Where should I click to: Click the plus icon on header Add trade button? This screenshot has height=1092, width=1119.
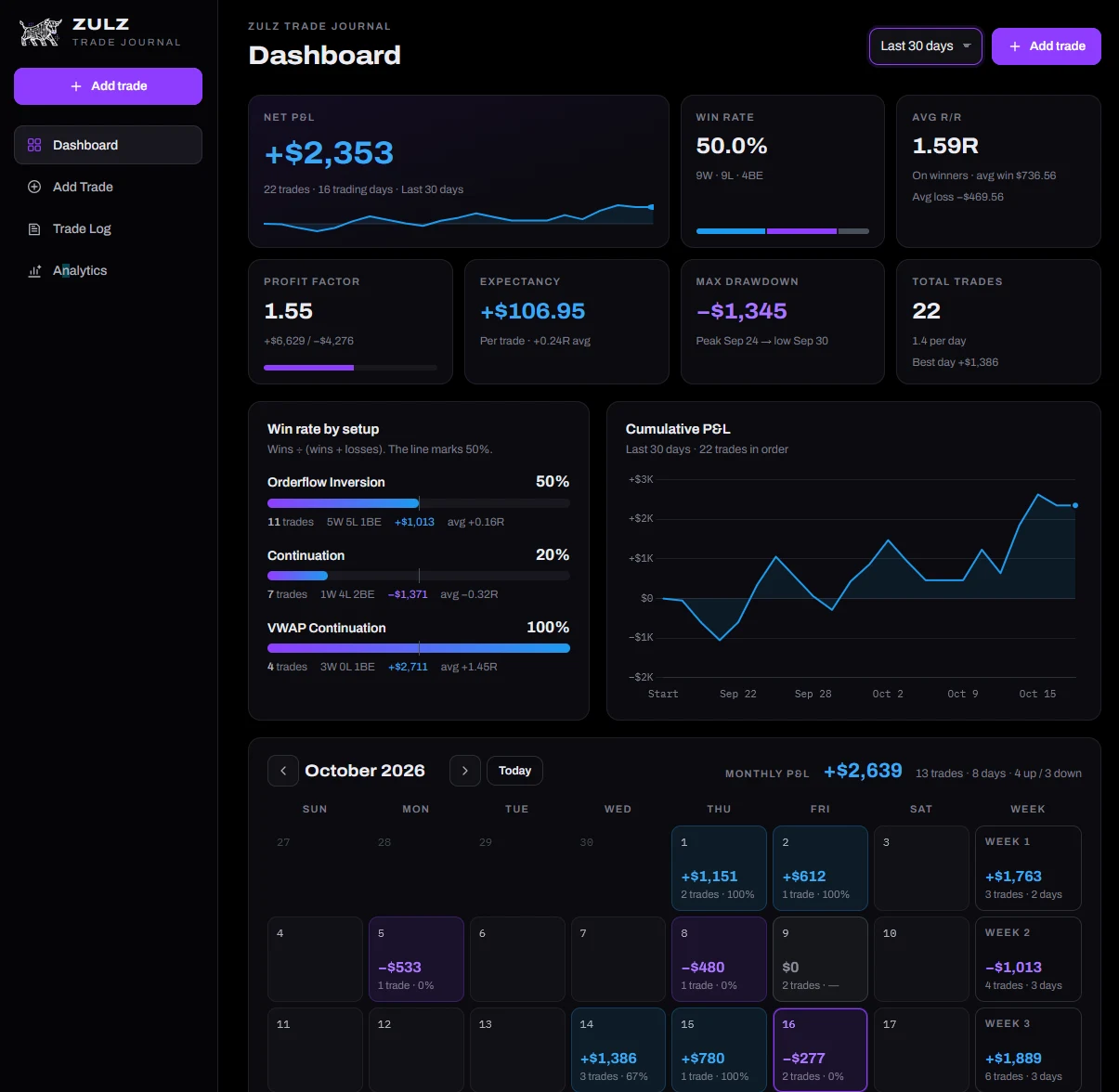pyautogui.click(x=1015, y=46)
